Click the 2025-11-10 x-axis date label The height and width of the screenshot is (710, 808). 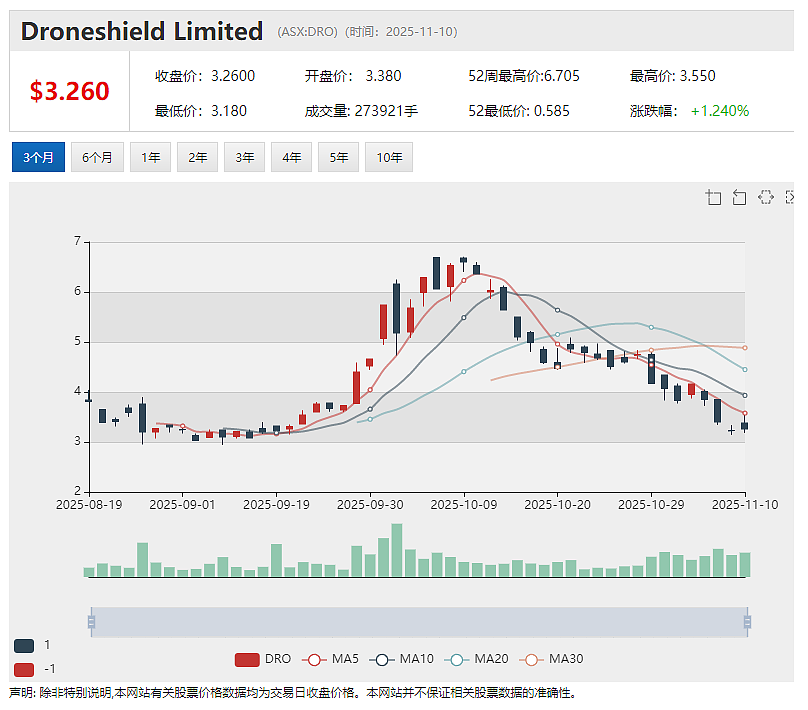745,504
